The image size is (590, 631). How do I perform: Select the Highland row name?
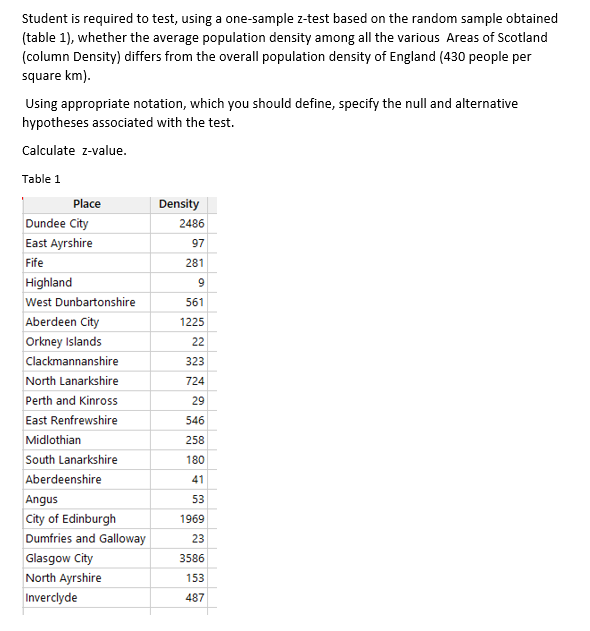[49, 283]
